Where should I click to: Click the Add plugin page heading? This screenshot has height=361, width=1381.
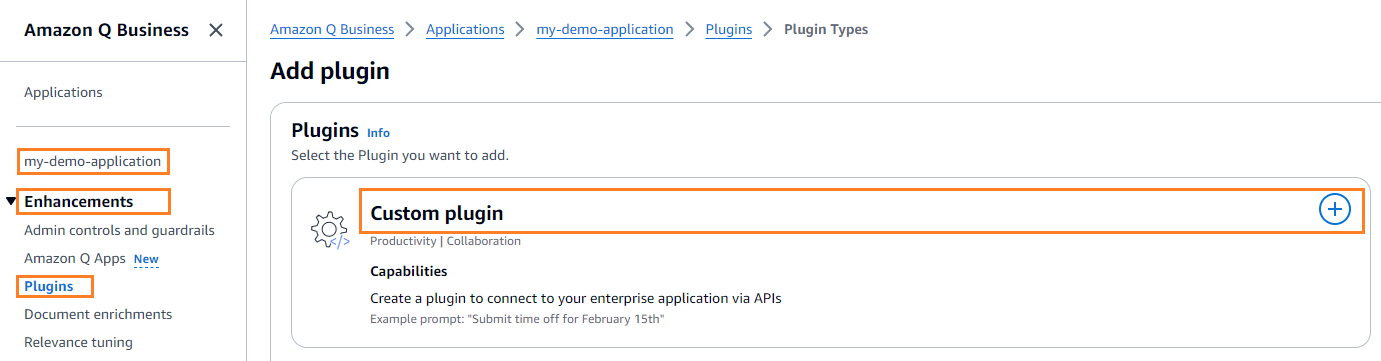pos(330,71)
